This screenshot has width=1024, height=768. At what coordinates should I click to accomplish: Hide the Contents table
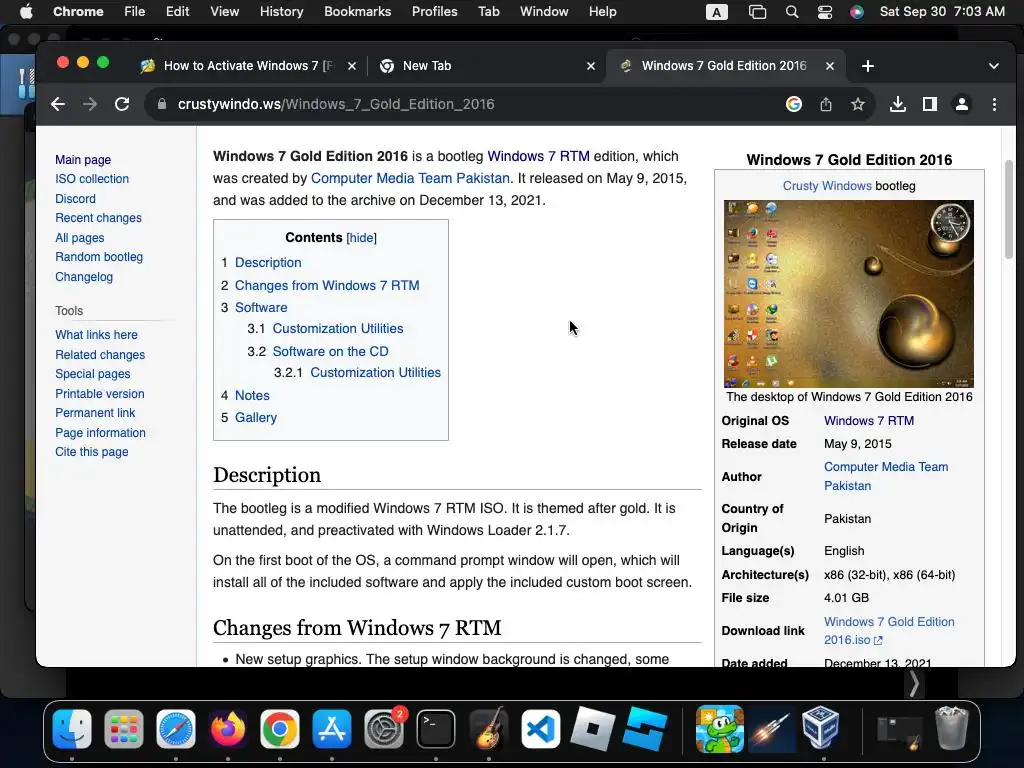[361, 238]
